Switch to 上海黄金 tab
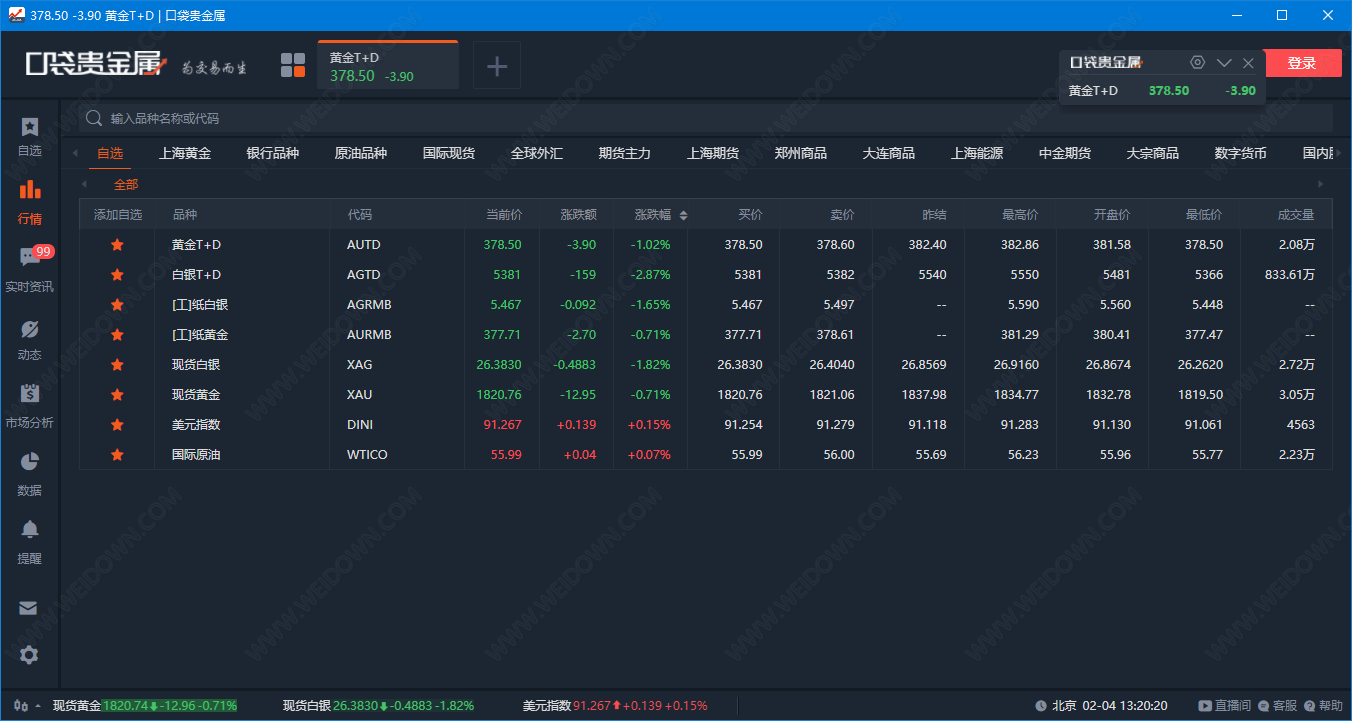1352x721 pixels. 185,153
